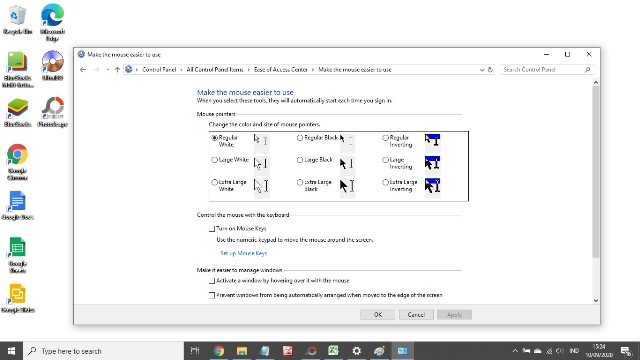Select Google Slides desktop shortcut
The image size is (640, 360).
(17, 298)
